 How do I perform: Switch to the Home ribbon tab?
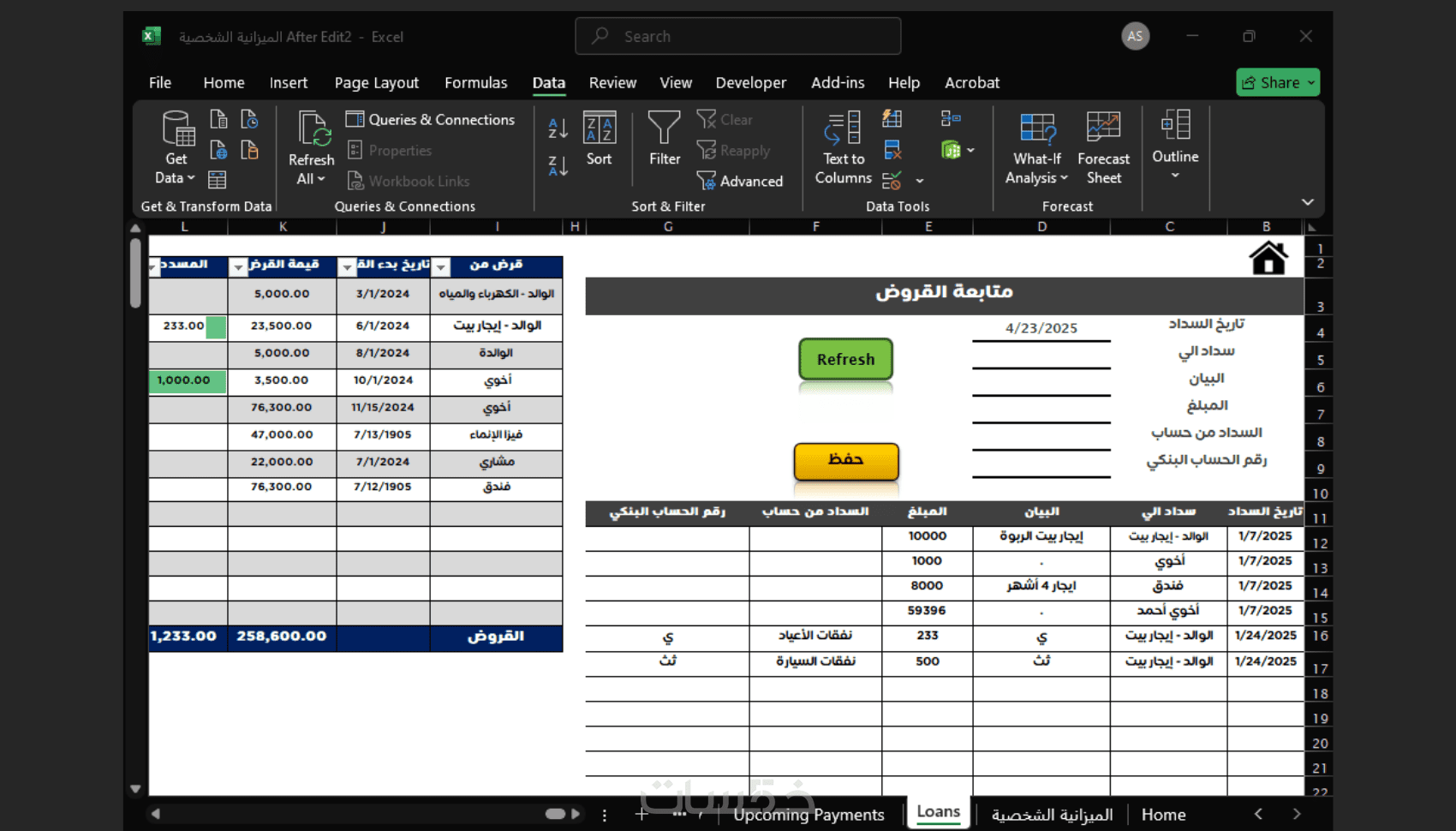click(224, 83)
